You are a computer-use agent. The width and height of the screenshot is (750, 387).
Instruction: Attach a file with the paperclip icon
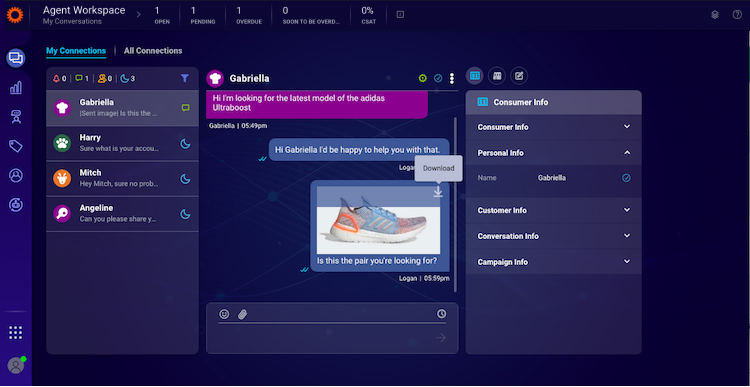point(243,314)
